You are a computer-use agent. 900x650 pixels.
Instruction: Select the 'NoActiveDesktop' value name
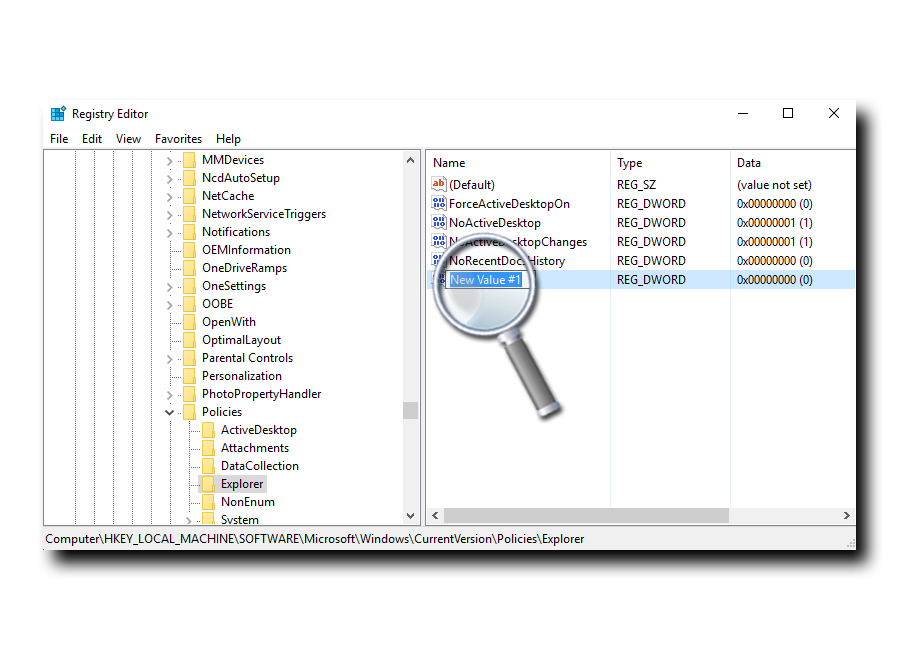click(495, 223)
